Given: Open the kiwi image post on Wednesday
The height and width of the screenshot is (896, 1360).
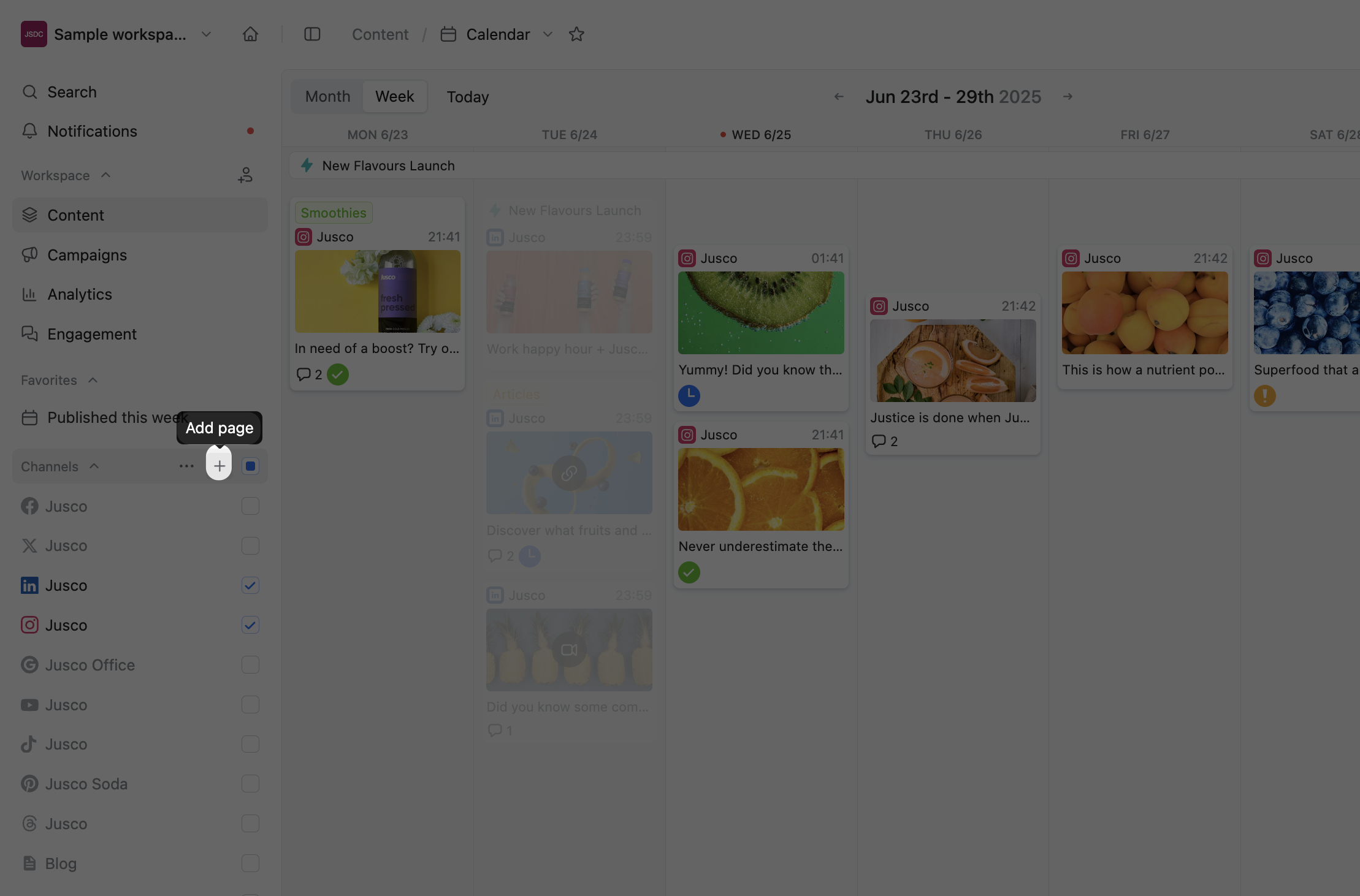Looking at the screenshot, I should tap(760, 313).
